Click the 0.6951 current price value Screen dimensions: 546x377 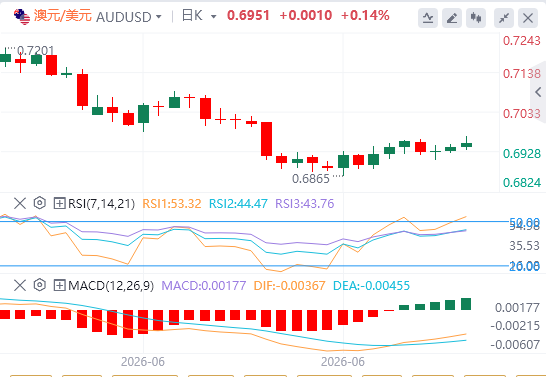click(248, 16)
